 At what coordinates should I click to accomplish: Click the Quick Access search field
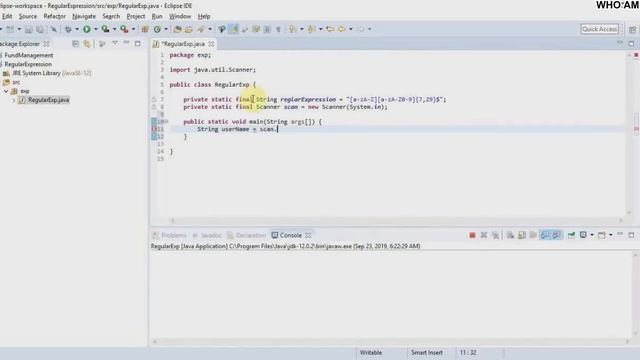pyautogui.click(x=600, y=29)
